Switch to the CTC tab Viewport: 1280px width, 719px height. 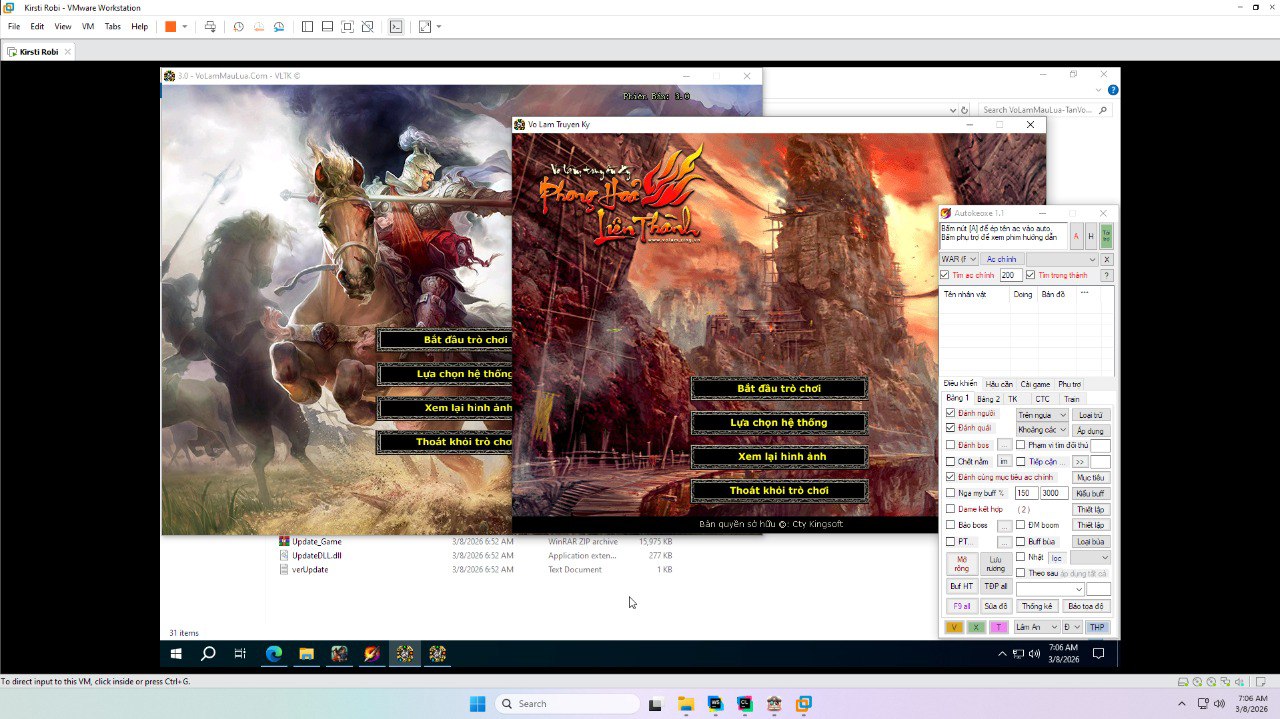[1042, 399]
